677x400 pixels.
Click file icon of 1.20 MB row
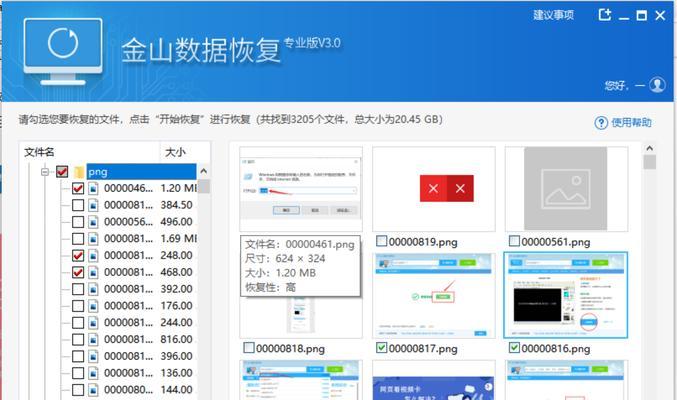93,188
